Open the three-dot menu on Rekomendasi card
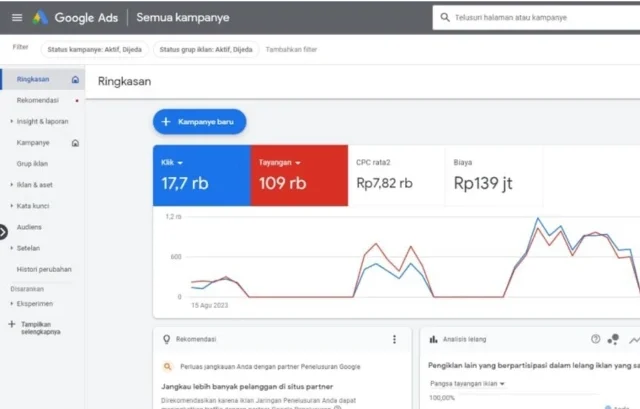Image resolution: width=640 pixels, height=409 pixels. coord(394,340)
